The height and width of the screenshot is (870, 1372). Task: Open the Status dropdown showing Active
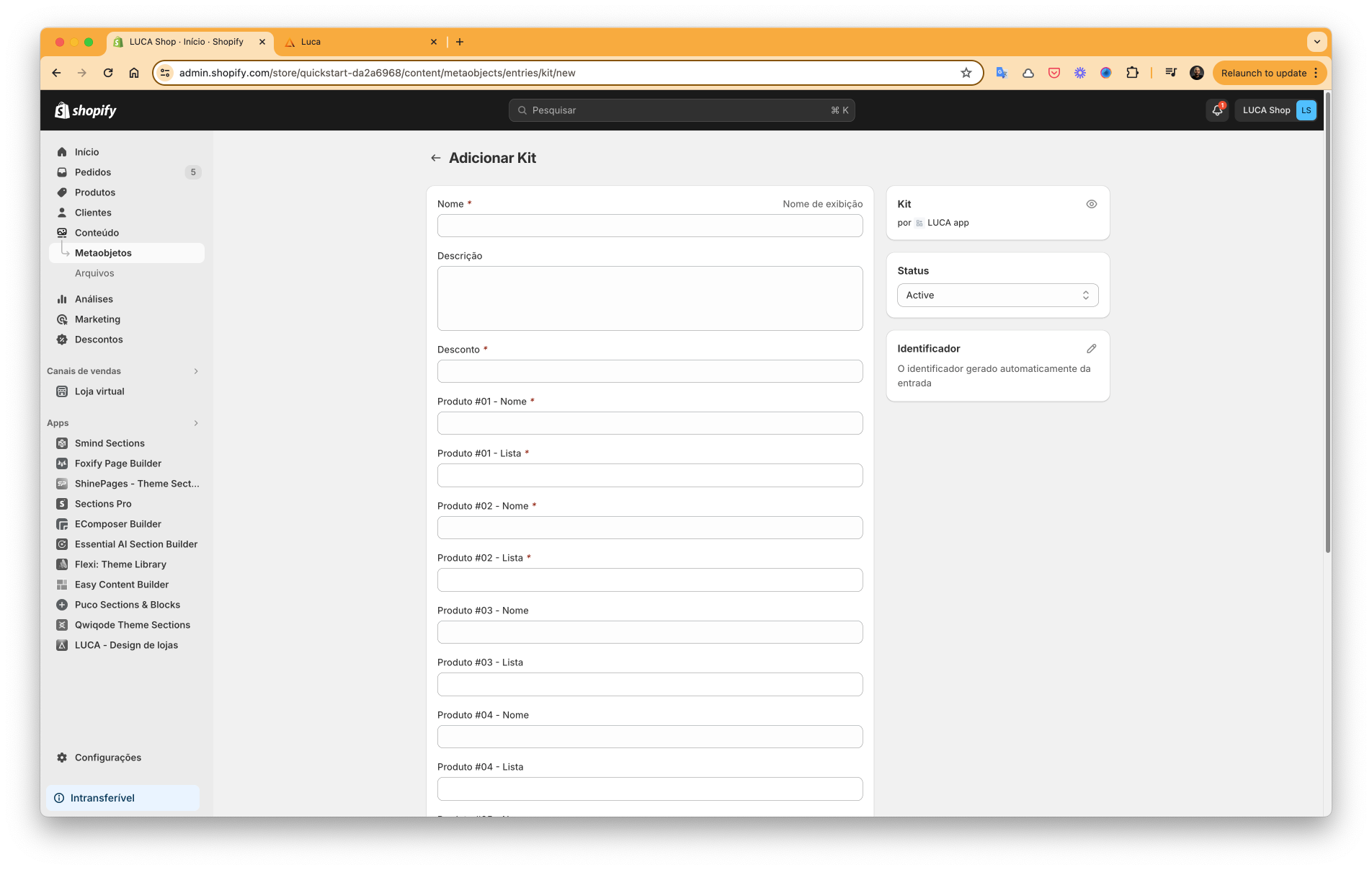point(997,296)
